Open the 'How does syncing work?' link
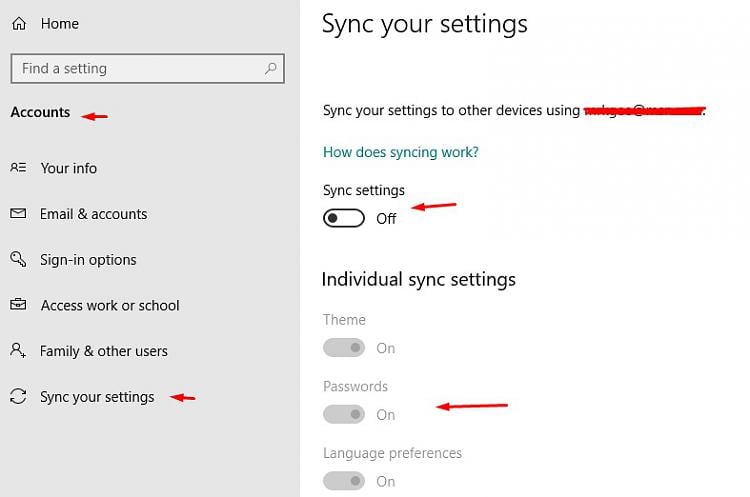The image size is (750, 497). (x=400, y=152)
